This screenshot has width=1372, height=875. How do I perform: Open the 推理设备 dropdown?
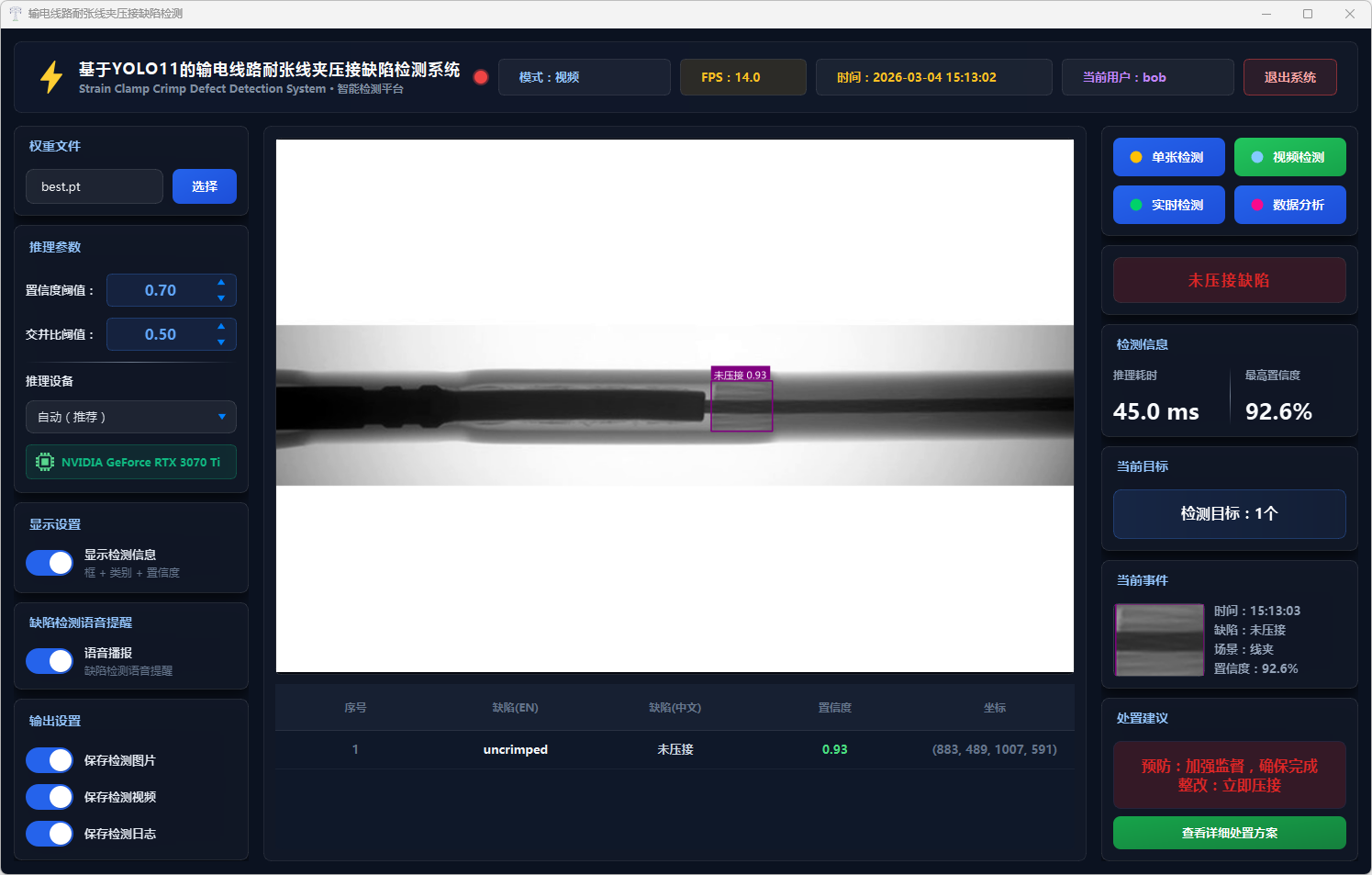pos(131,417)
